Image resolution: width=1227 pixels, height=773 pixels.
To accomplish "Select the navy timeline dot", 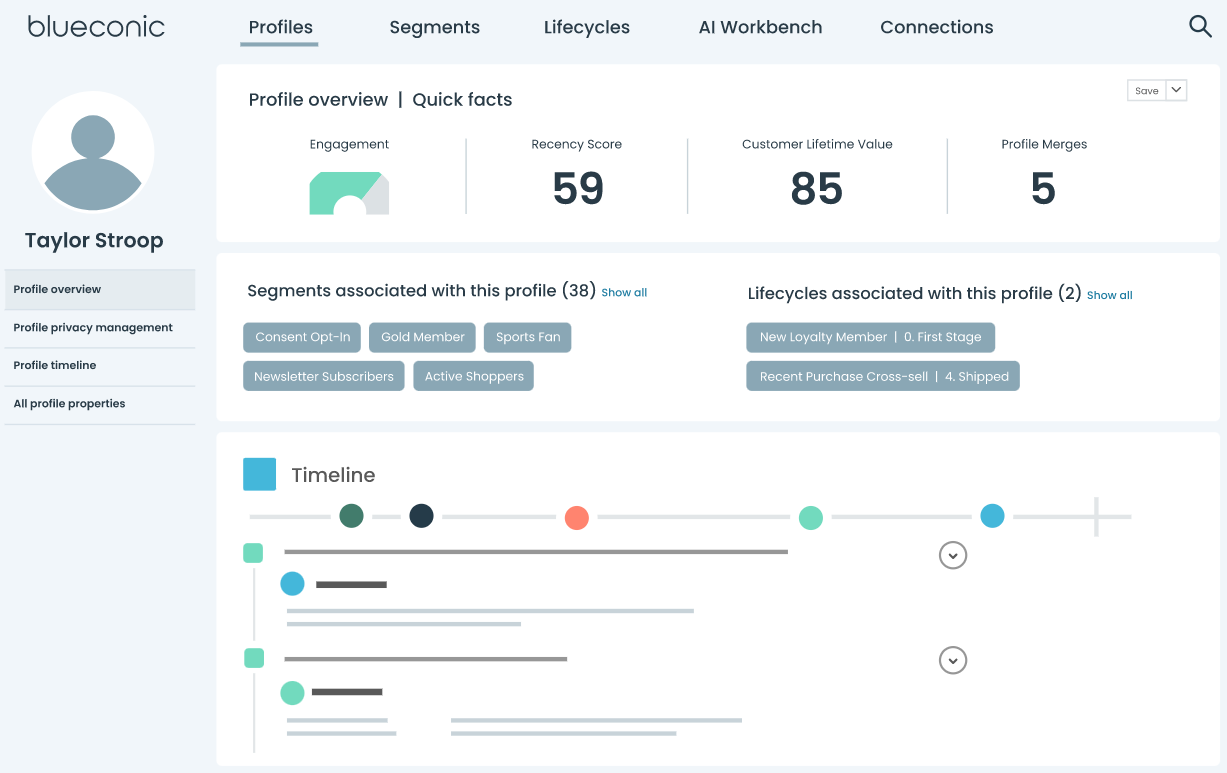I will coord(421,516).
